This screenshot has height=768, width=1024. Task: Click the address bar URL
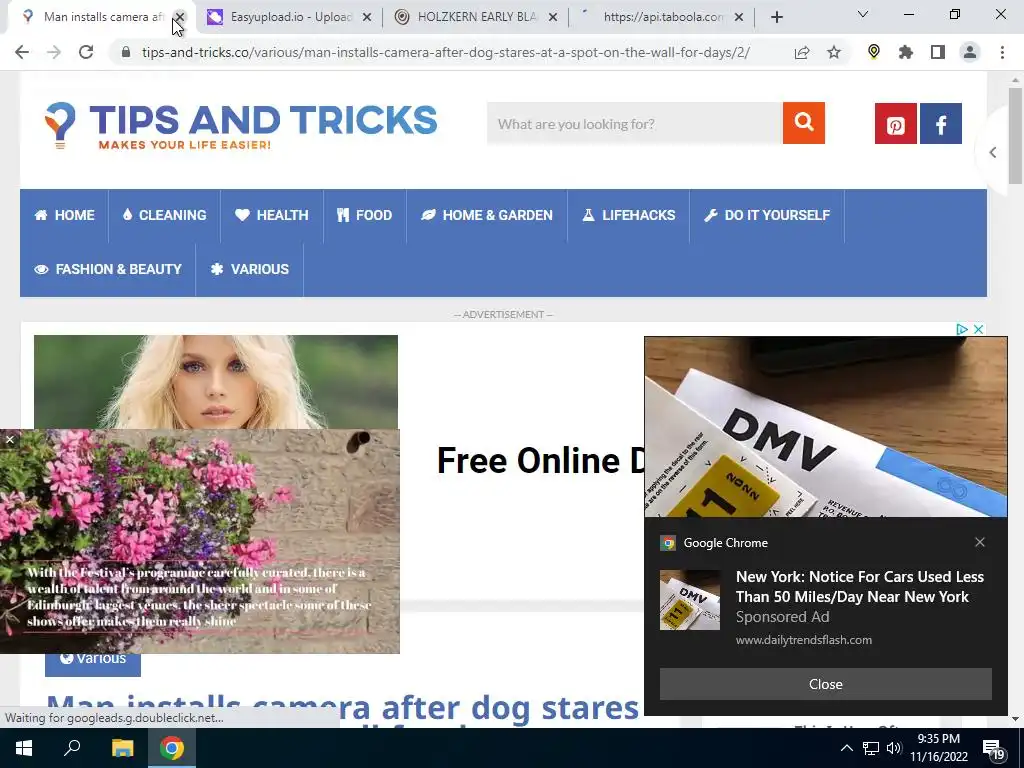(445, 52)
